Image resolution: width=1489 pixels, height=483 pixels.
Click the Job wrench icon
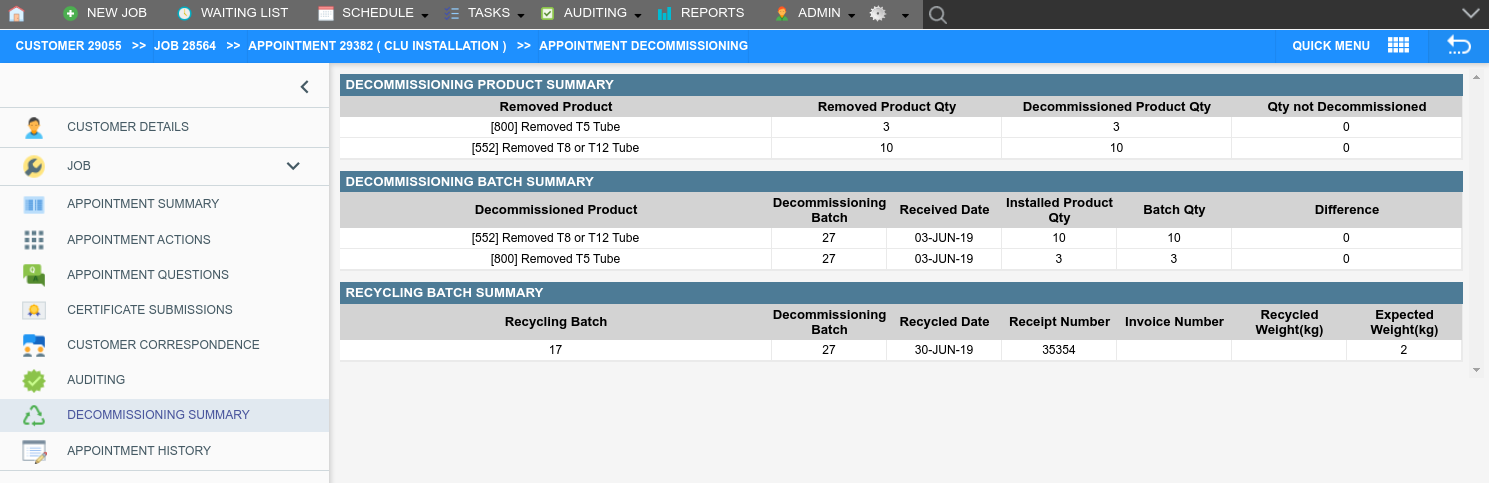click(x=34, y=167)
